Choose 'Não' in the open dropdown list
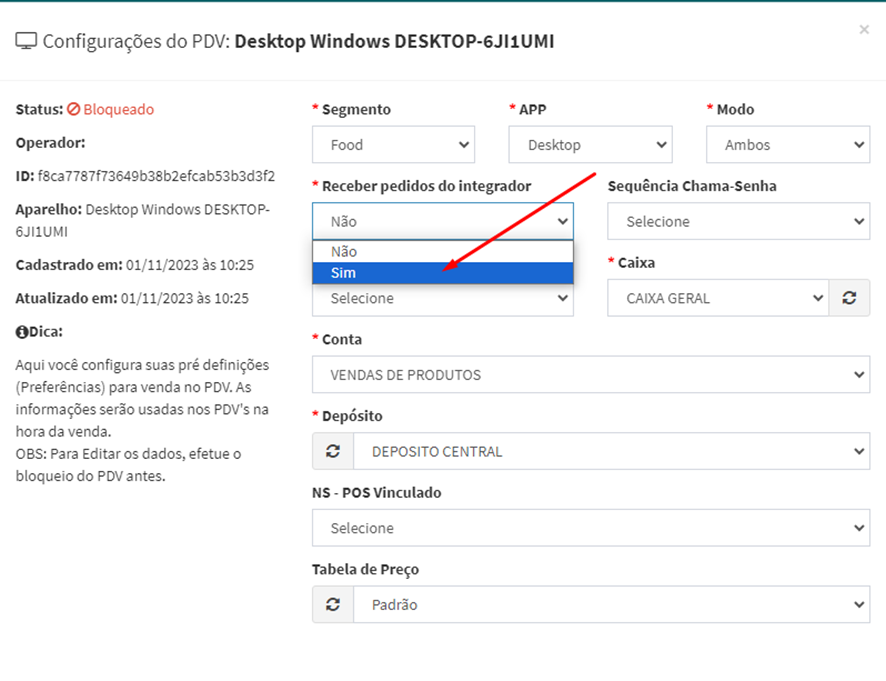This screenshot has height=681, width=886. 442,252
